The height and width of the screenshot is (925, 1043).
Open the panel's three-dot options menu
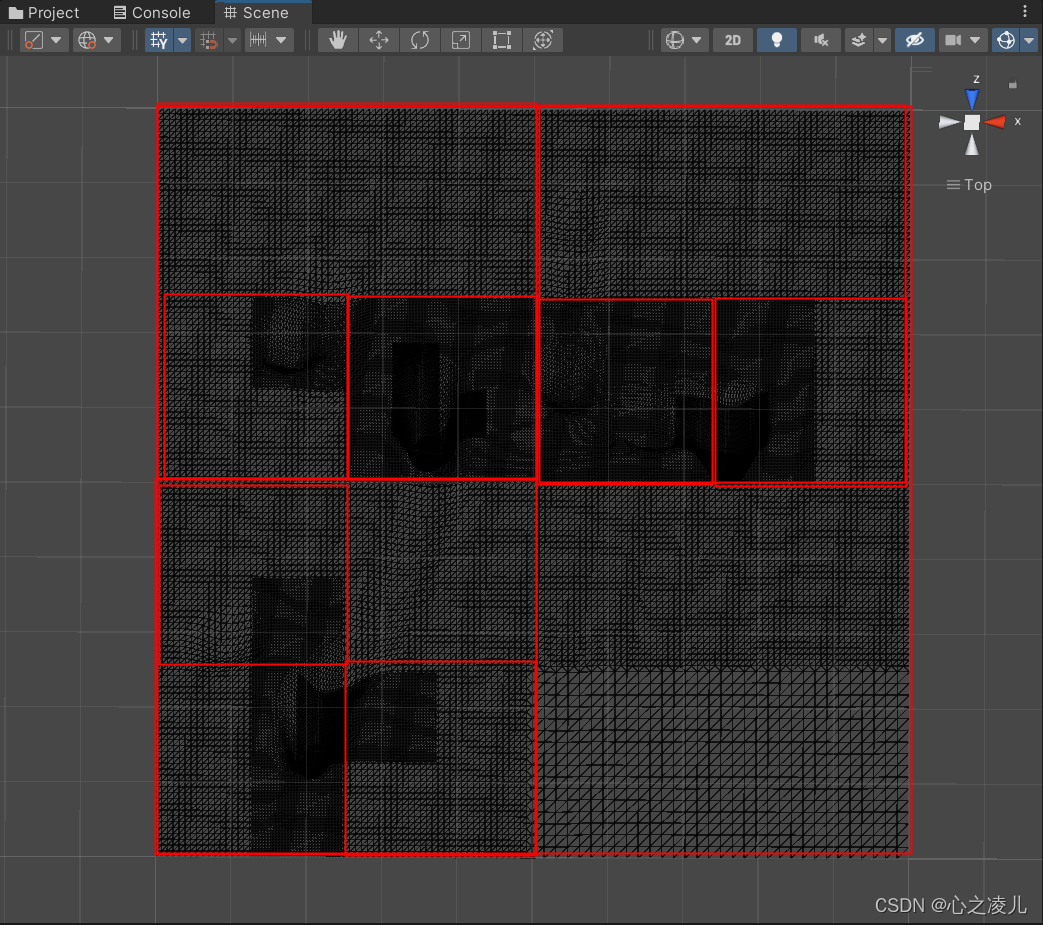tap(1025, 11)
